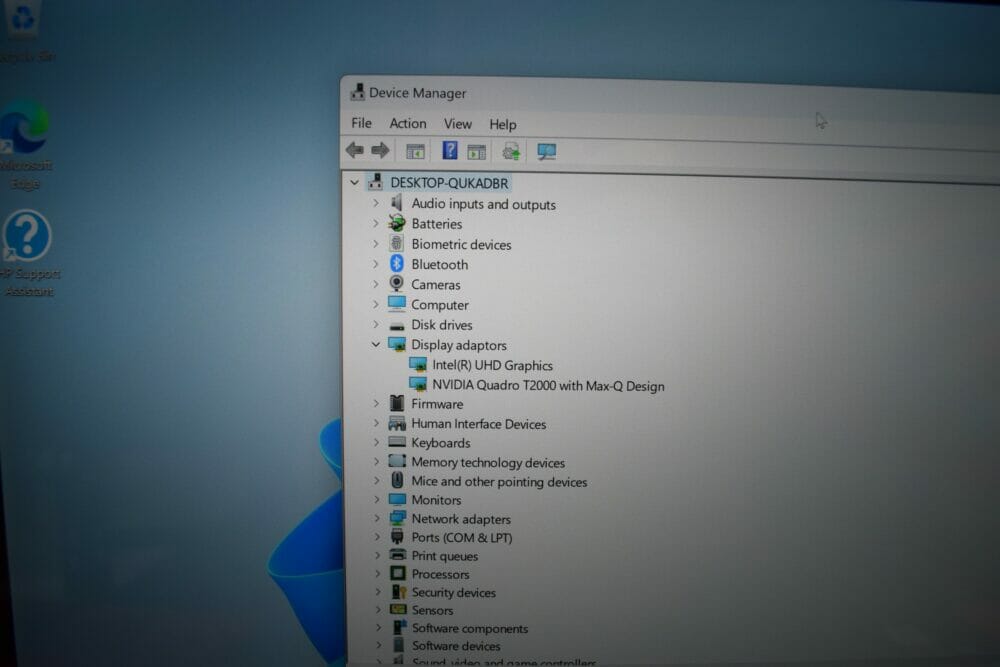1000x667 pixels.
Task: Toggle the Show/Hide Console Tree toolbar icon
Action: (x=415, y=152)
